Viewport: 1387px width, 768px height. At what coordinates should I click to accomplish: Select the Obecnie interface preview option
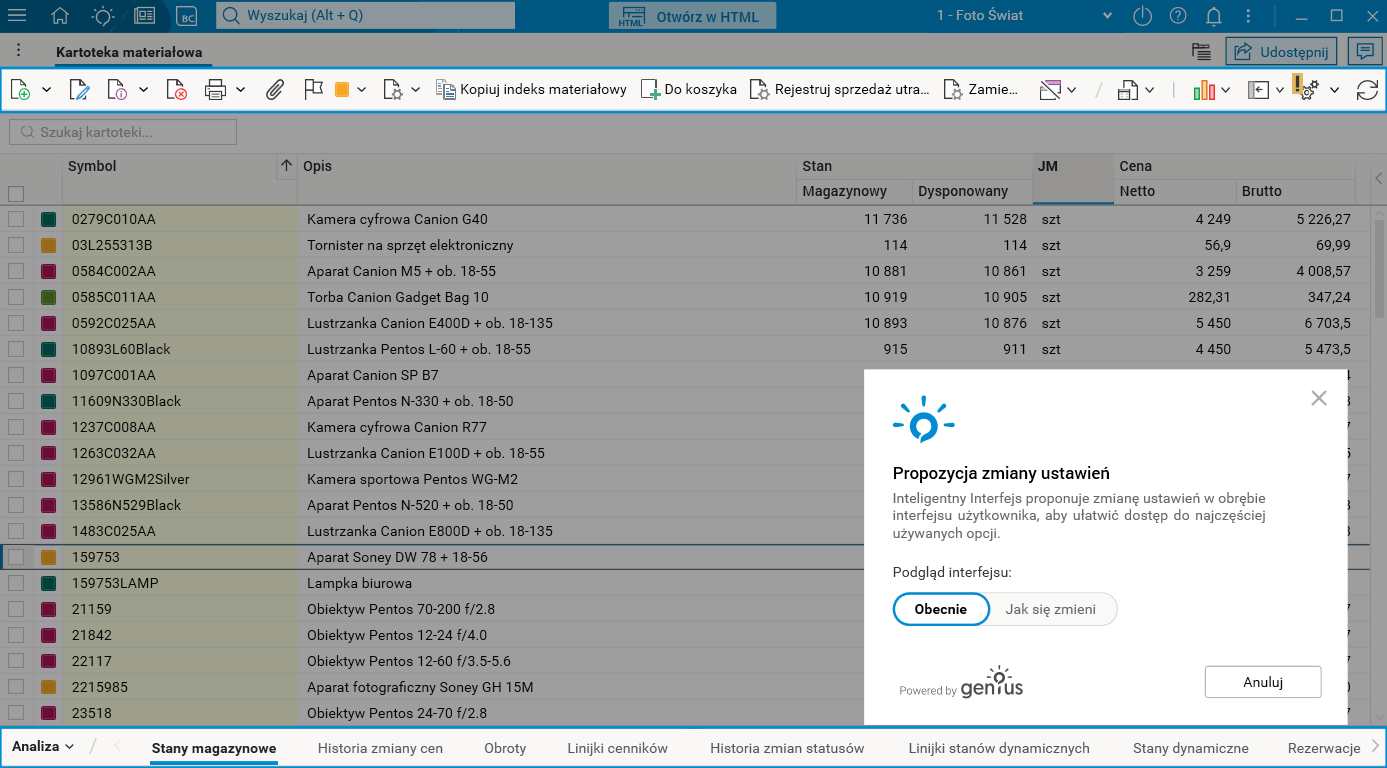tap(941, 609)
